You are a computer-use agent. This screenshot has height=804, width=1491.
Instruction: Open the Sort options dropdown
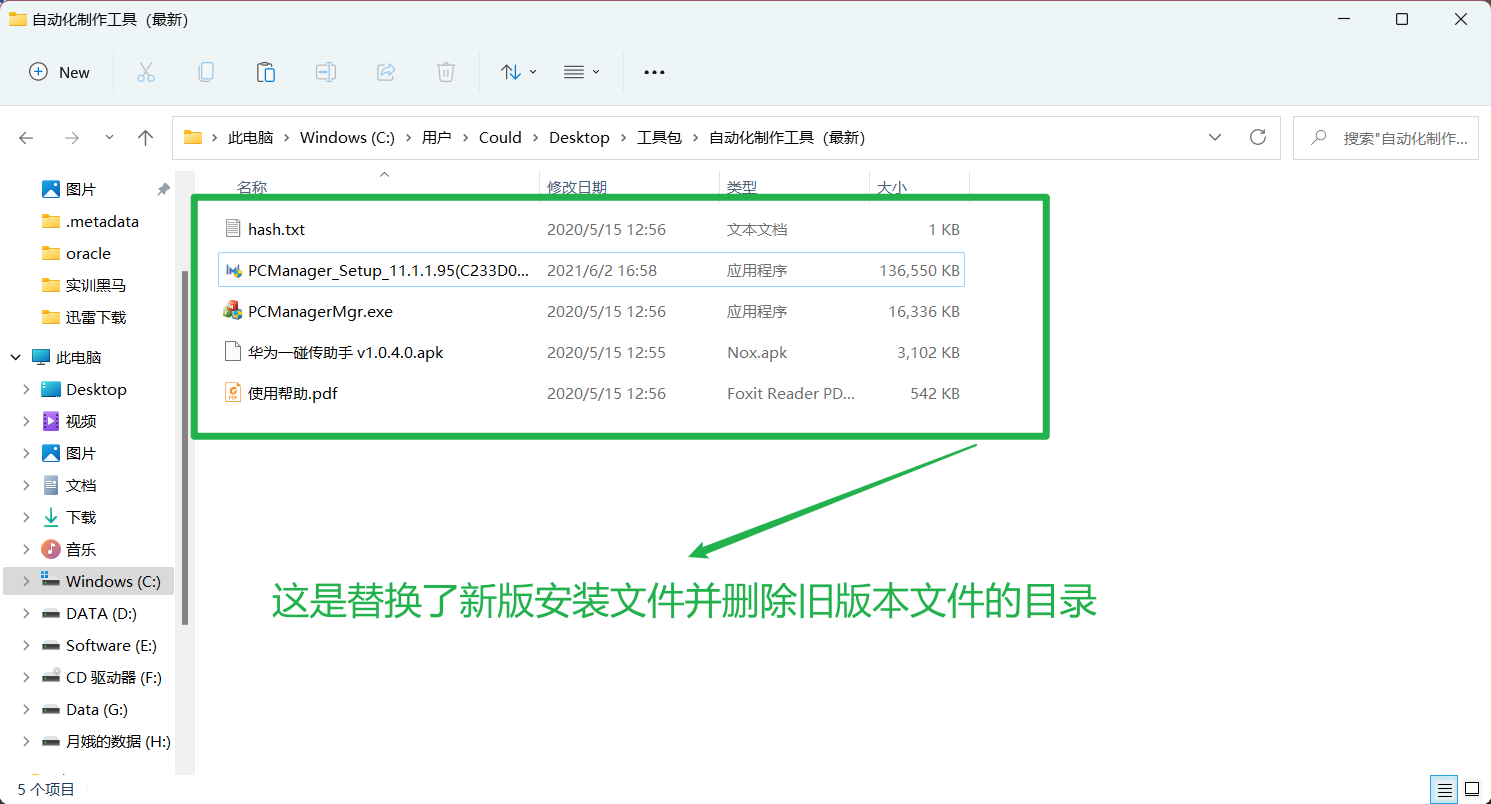(x=519, y=72)
